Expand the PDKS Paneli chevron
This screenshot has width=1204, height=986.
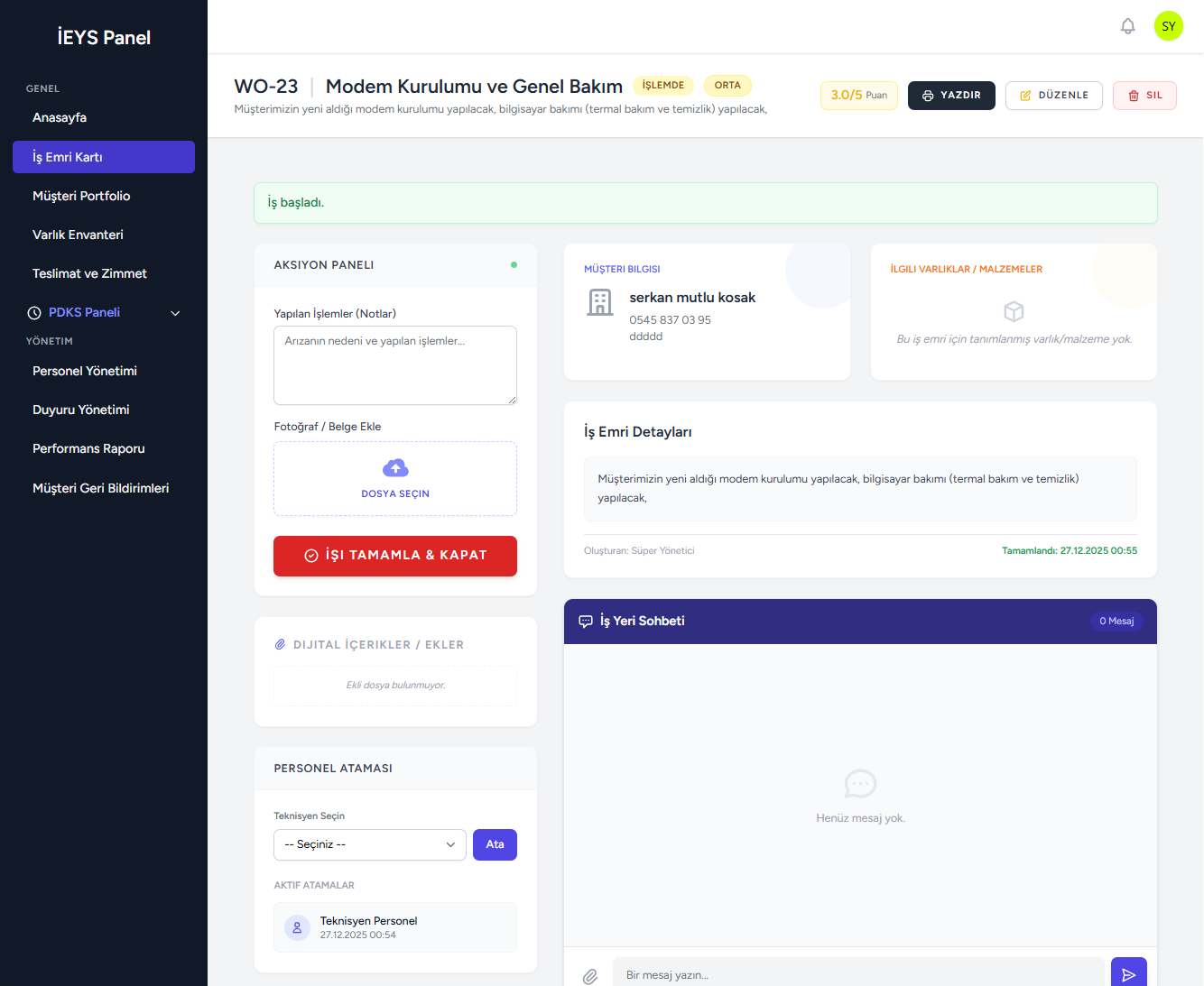(x=175, y=313)
